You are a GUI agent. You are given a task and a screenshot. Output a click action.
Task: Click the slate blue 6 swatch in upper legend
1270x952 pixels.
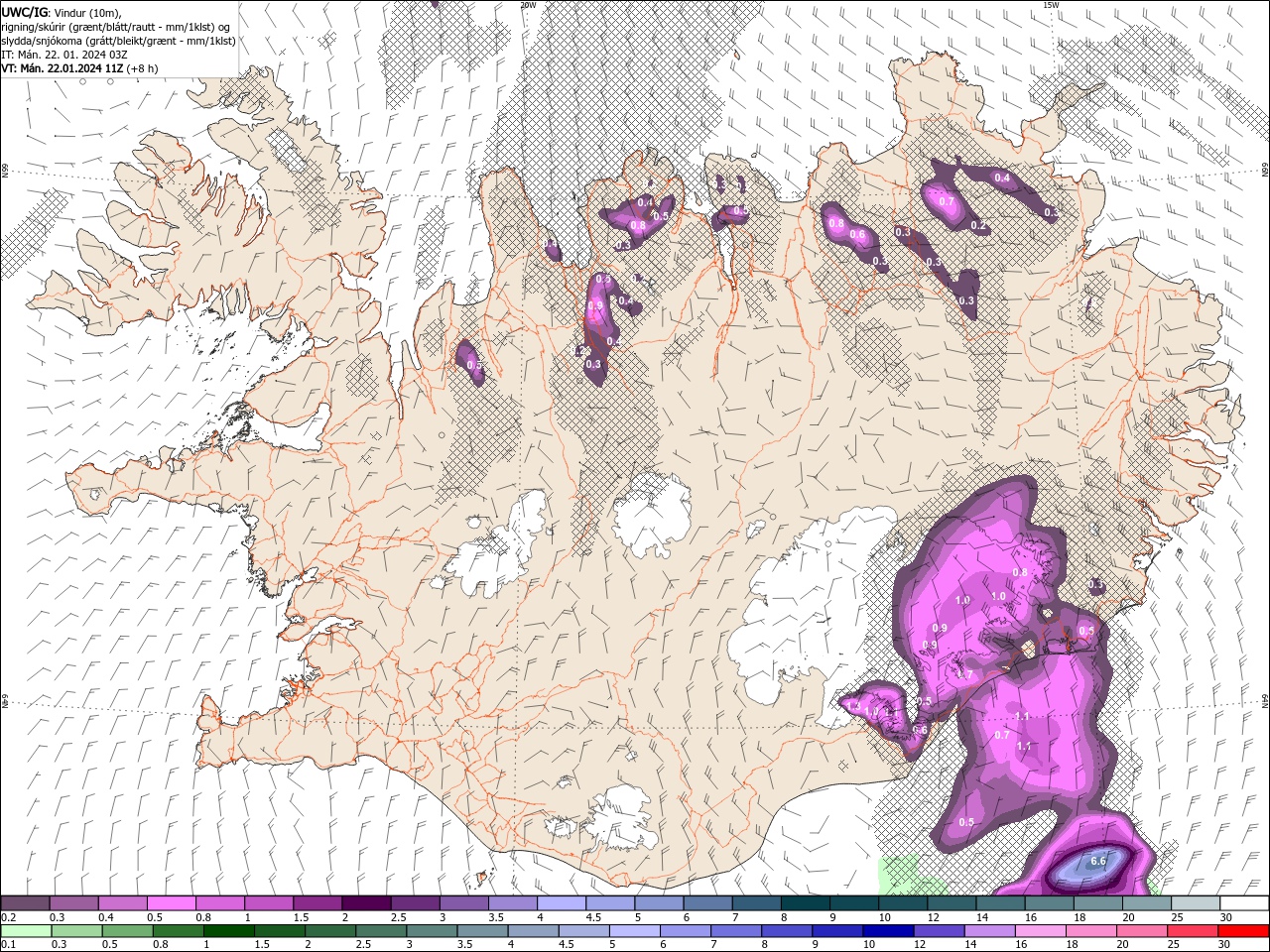(706, 903)
